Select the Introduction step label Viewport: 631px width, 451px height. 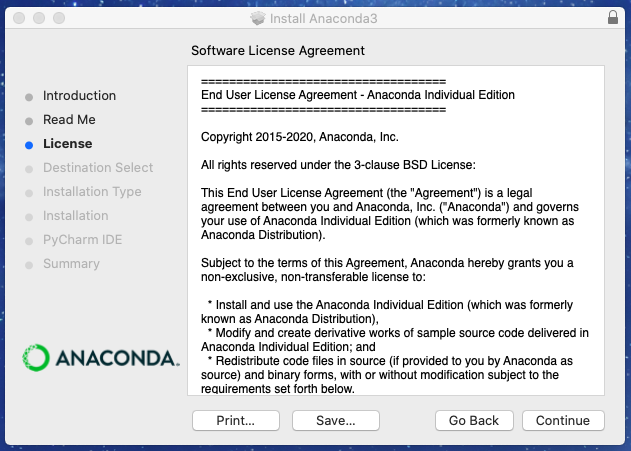click(79, 96)
